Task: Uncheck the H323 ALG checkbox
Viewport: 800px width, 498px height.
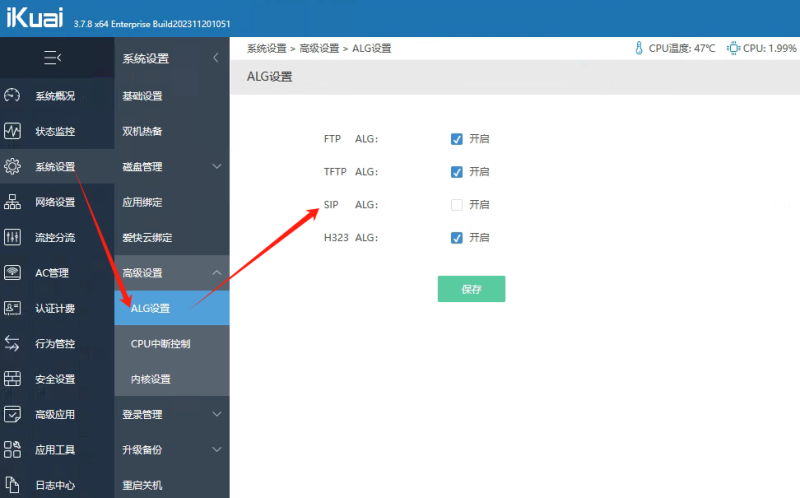Action: tap(457, 238)
